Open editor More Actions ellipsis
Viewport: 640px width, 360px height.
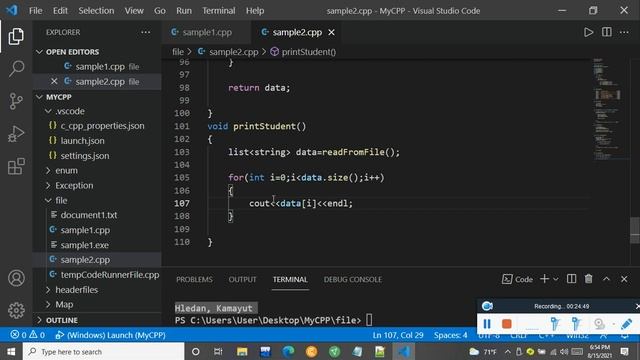[x=624, y=32]
